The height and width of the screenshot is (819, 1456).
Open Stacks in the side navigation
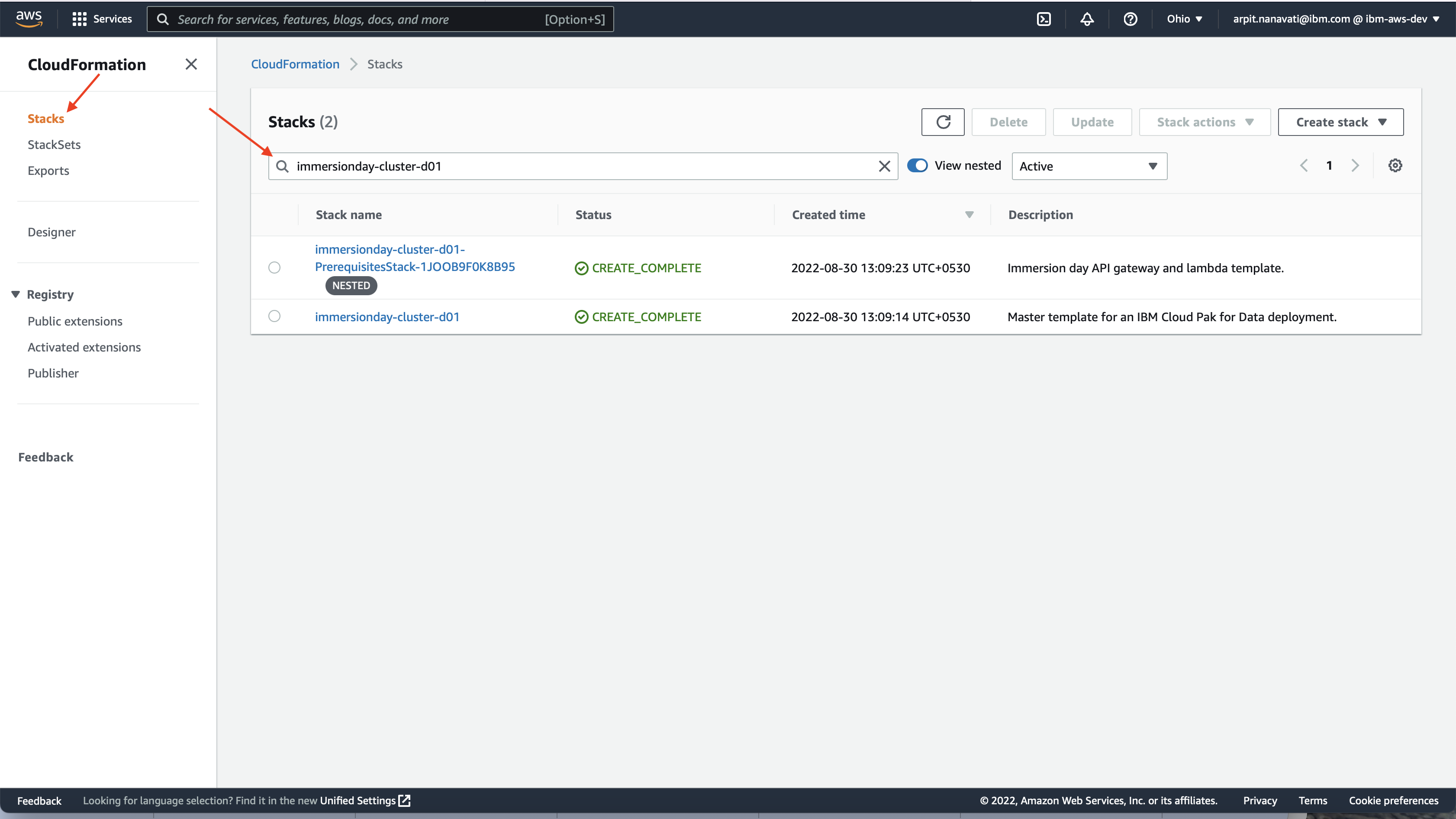pyautogui.click(x=46, y=119)
